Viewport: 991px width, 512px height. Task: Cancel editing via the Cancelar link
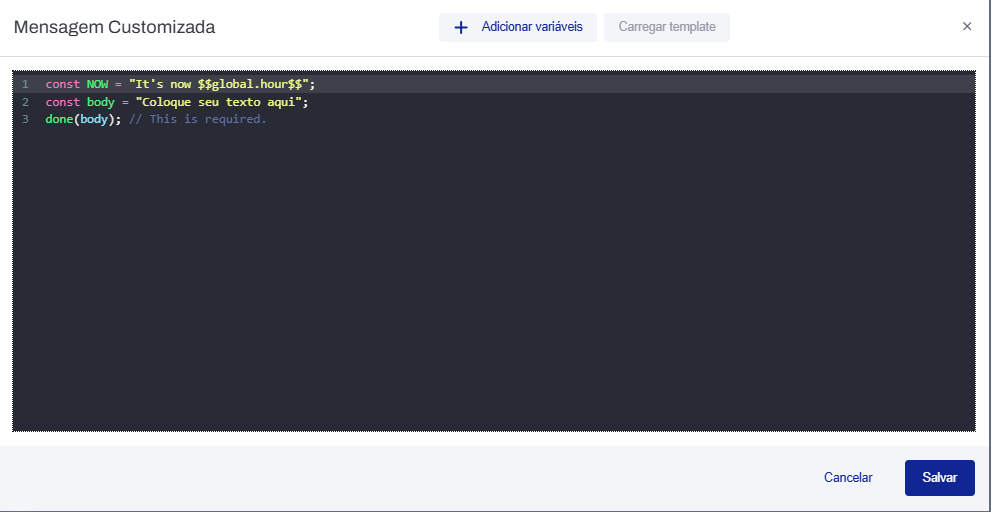point(848,478)
